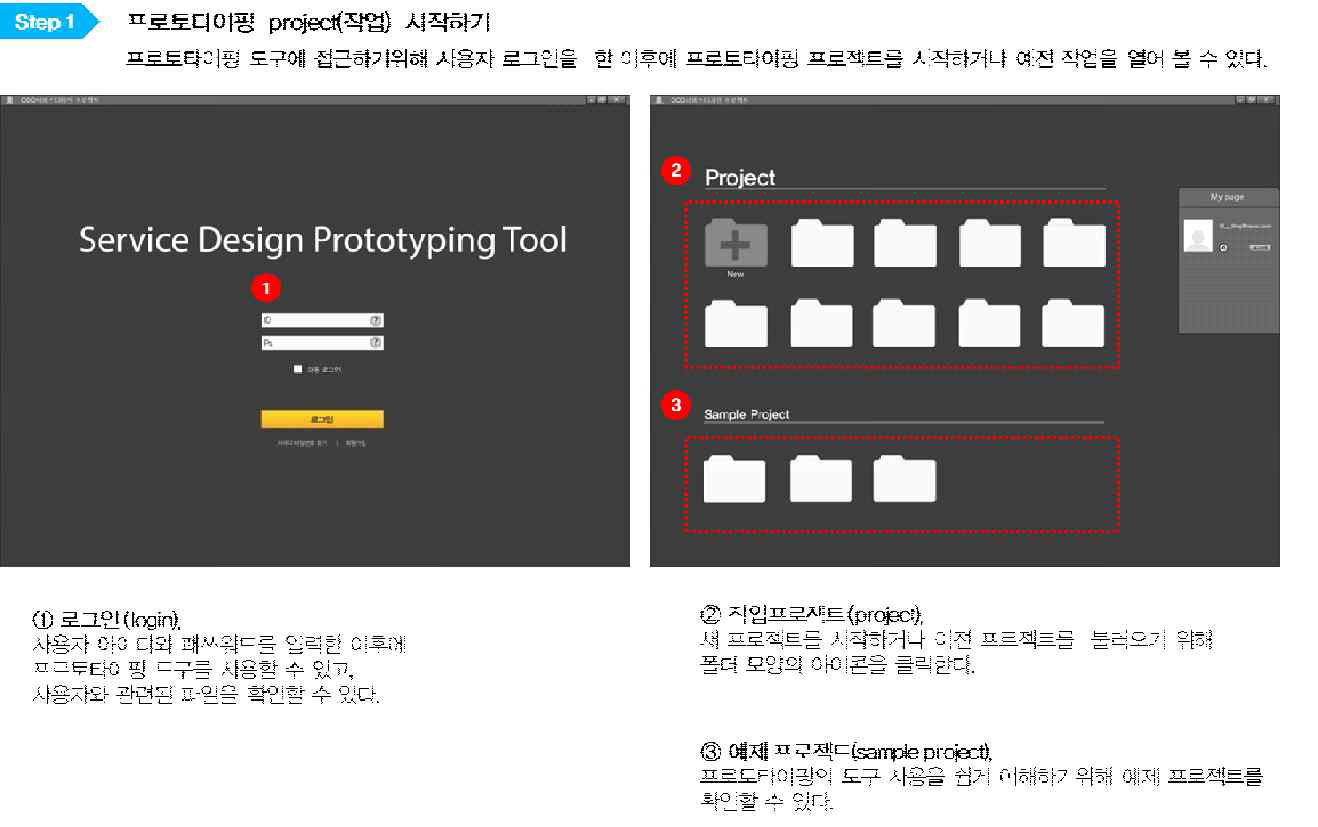Click the ID input field
This screenshot has height=827, width=1318.
[322, 321]
